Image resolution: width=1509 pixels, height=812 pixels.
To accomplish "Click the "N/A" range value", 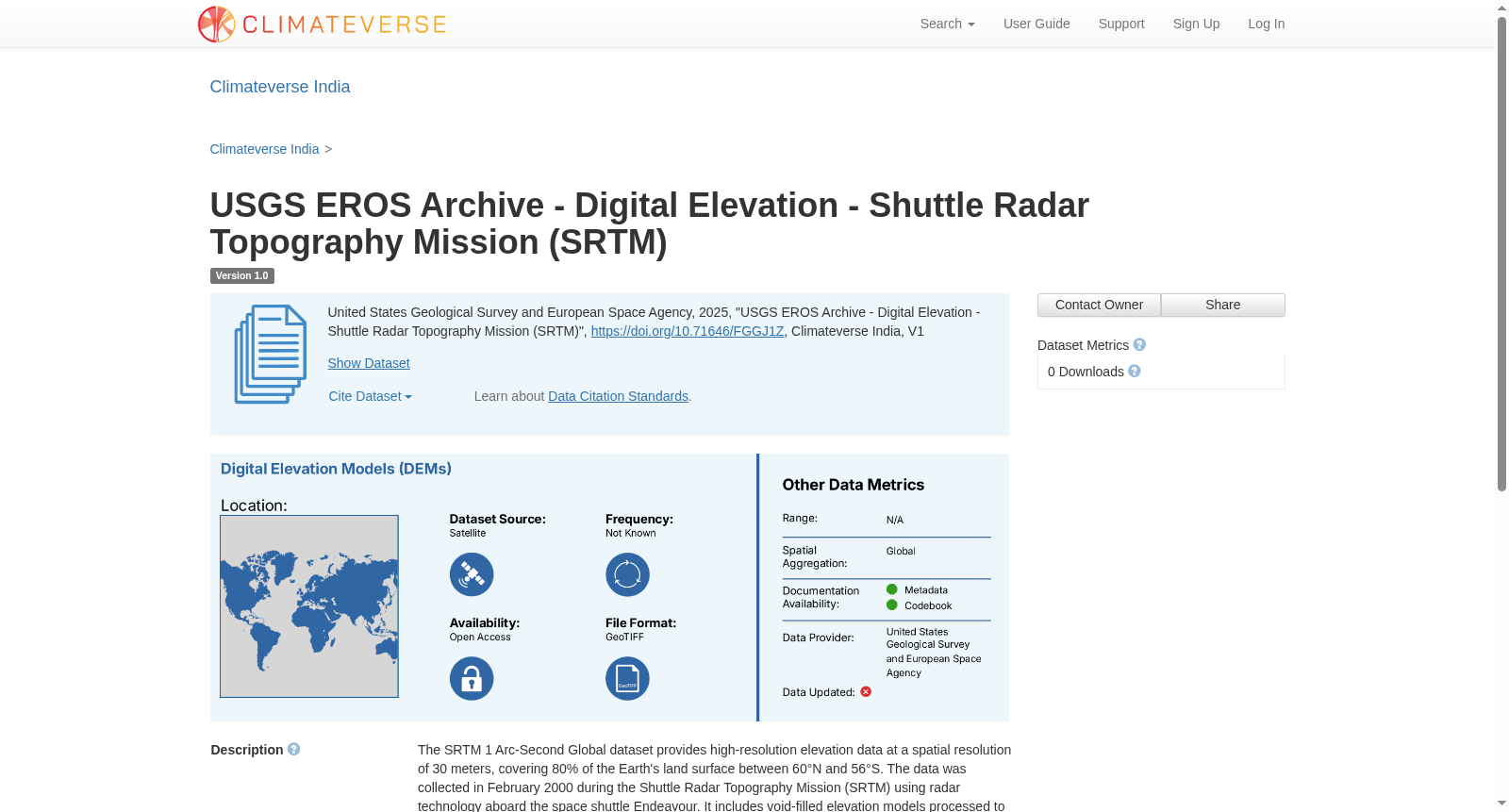I will 895,521.
